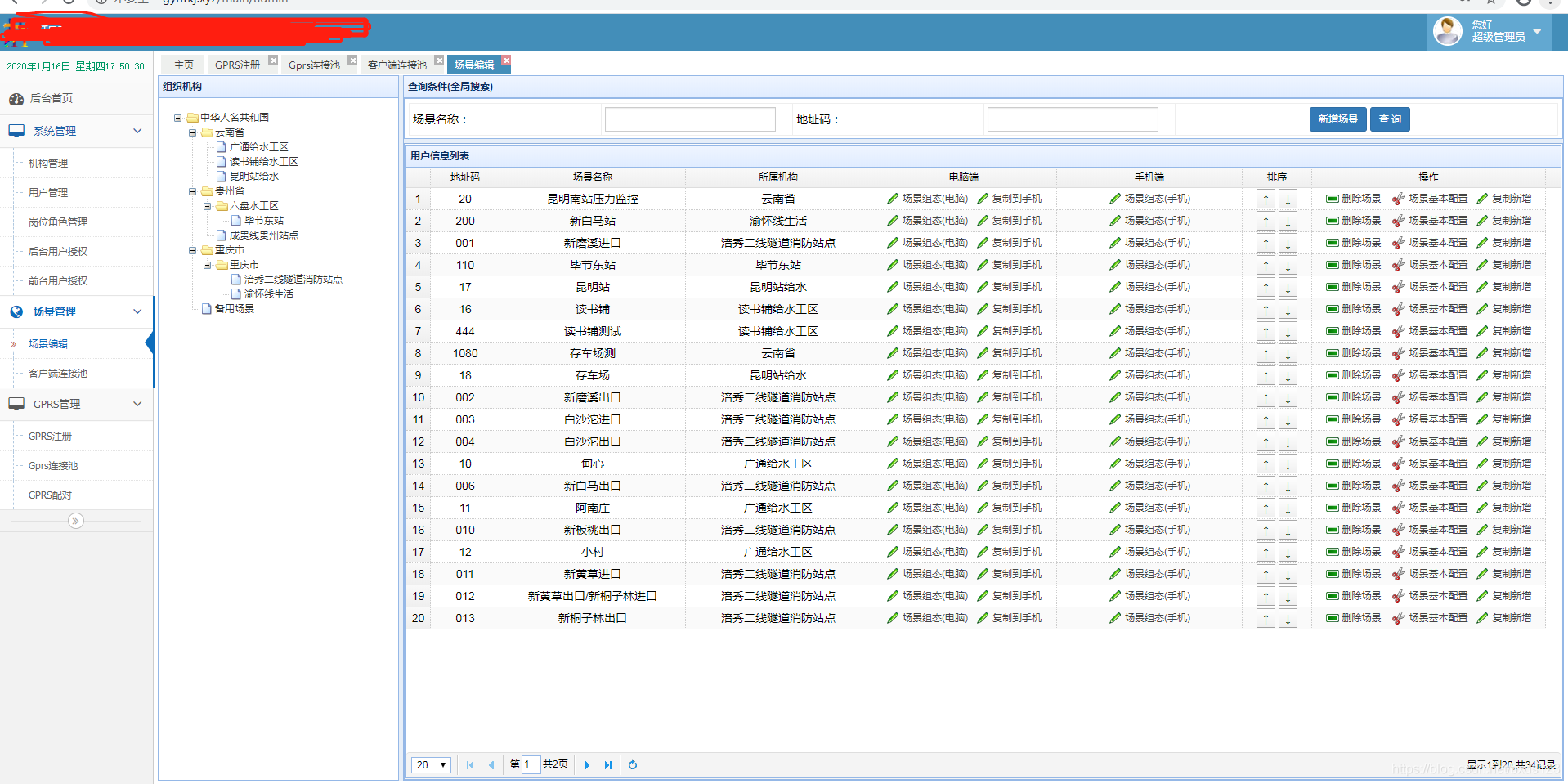
Task: Switch to the 主页 tab
Action: click(184, 65)
